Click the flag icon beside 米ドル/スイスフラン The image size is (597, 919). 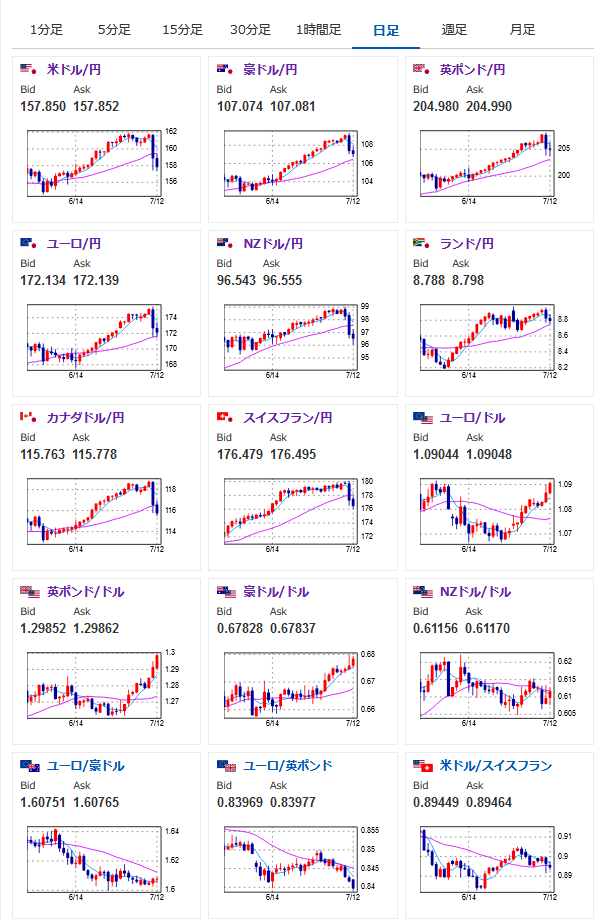423,766
